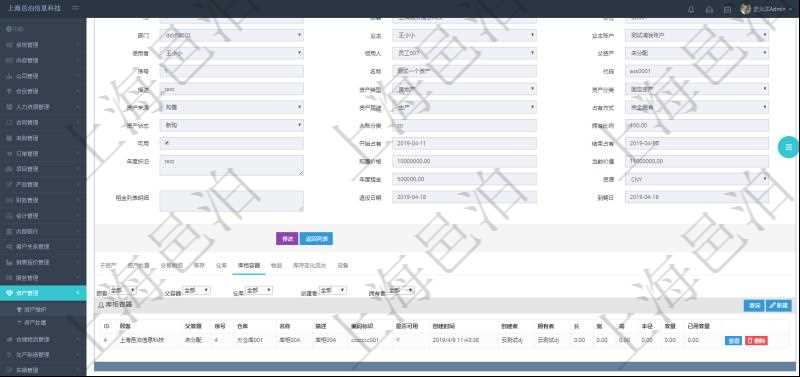Viewport: 800px width, 377px height.
Task: Click the 新建 button with pencil icon
Action: tap(779, 305)
